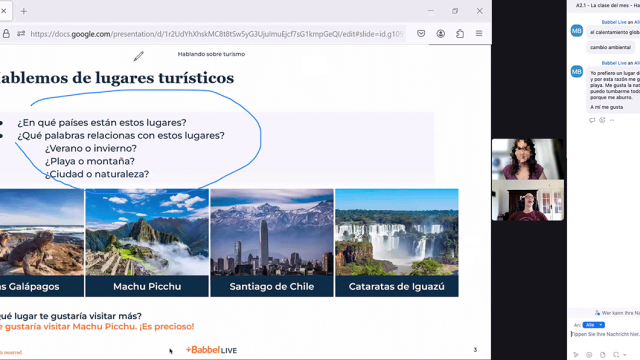The image size is (640, 360).
Task: Select the Santiago de Chile skyline photo
Action: (272, 232)
